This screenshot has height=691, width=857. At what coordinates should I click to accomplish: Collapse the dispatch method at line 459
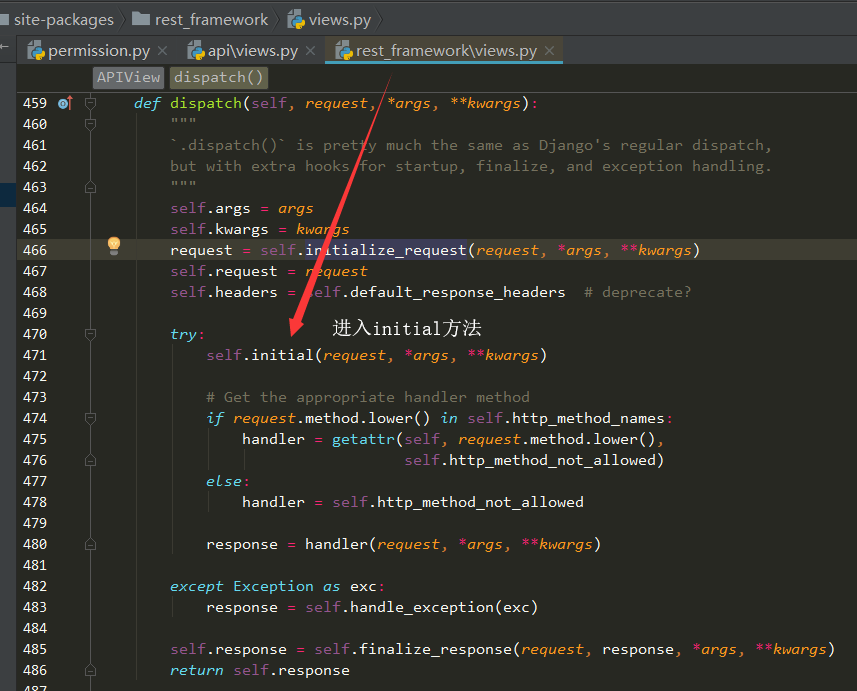91,103
